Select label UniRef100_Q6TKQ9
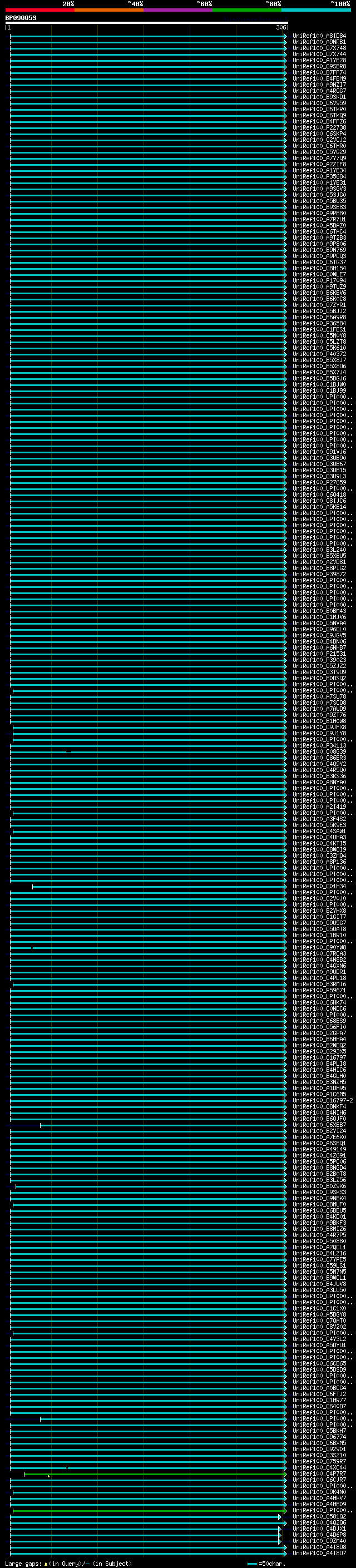This screenshot has width=356, height=1568. (319, 115)
